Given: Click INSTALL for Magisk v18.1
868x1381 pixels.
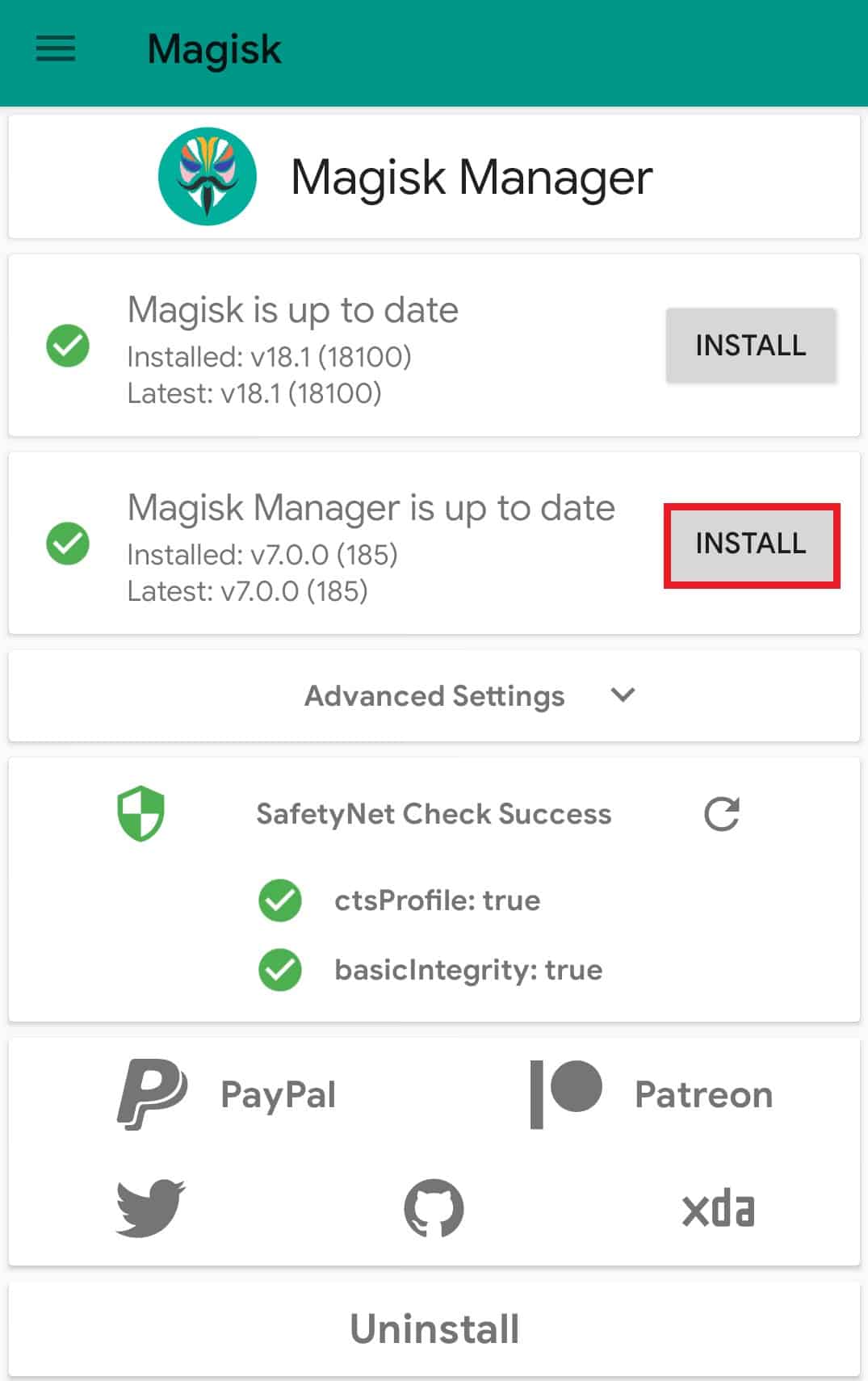Looking at the screenshot, I should tap(751, 346).
